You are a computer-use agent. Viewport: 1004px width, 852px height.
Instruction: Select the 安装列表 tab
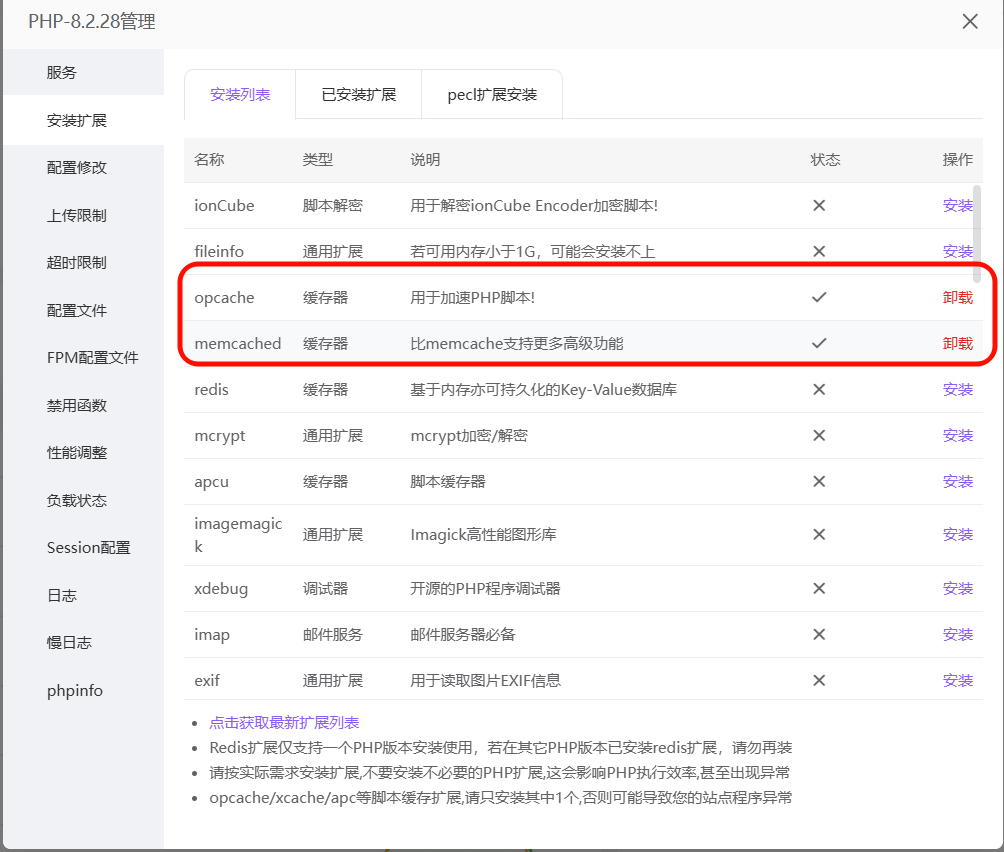[240, 95]
